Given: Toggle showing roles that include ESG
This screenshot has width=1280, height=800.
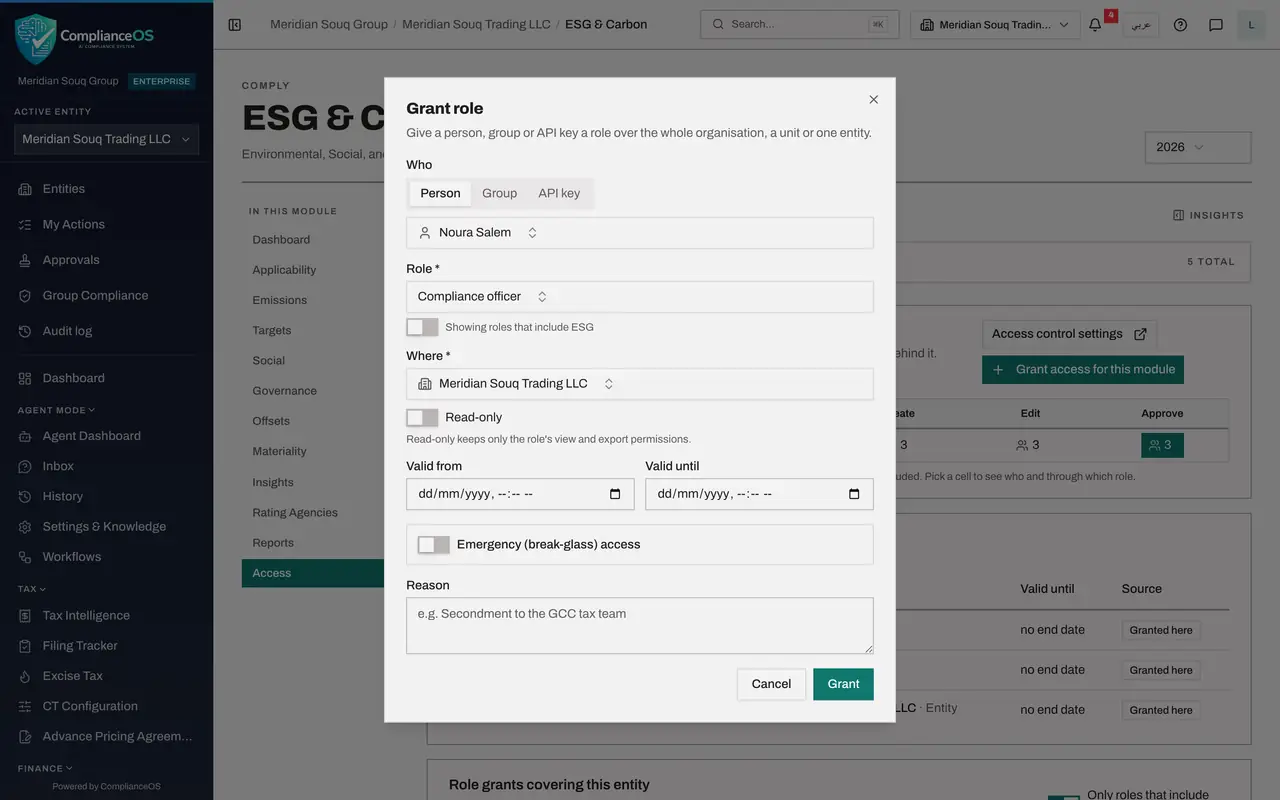Looking at the screenshot, I should (422, 327).
